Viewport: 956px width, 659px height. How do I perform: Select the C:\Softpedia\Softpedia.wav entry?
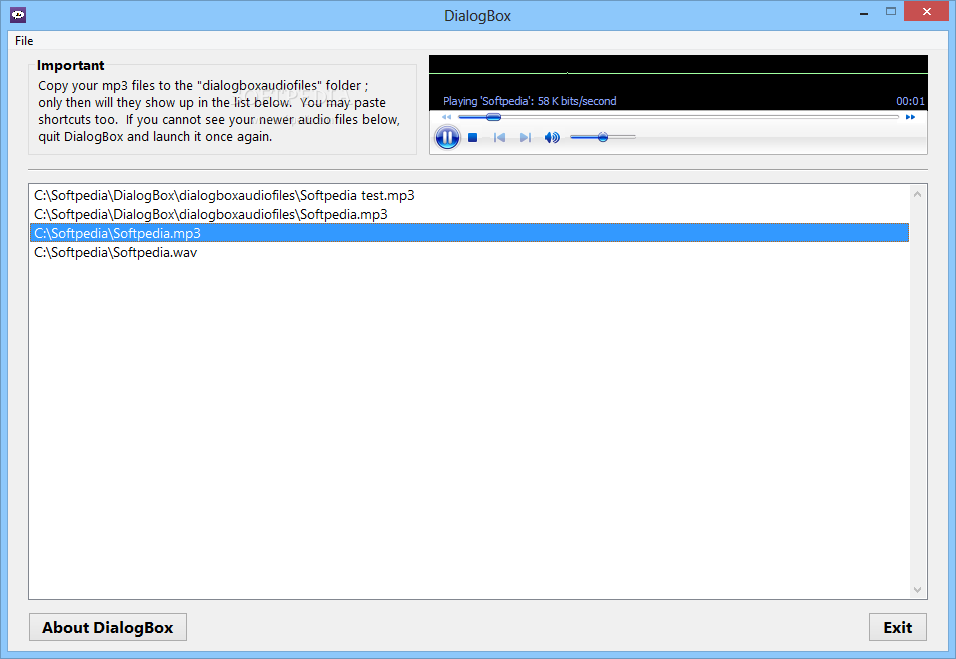469,252
